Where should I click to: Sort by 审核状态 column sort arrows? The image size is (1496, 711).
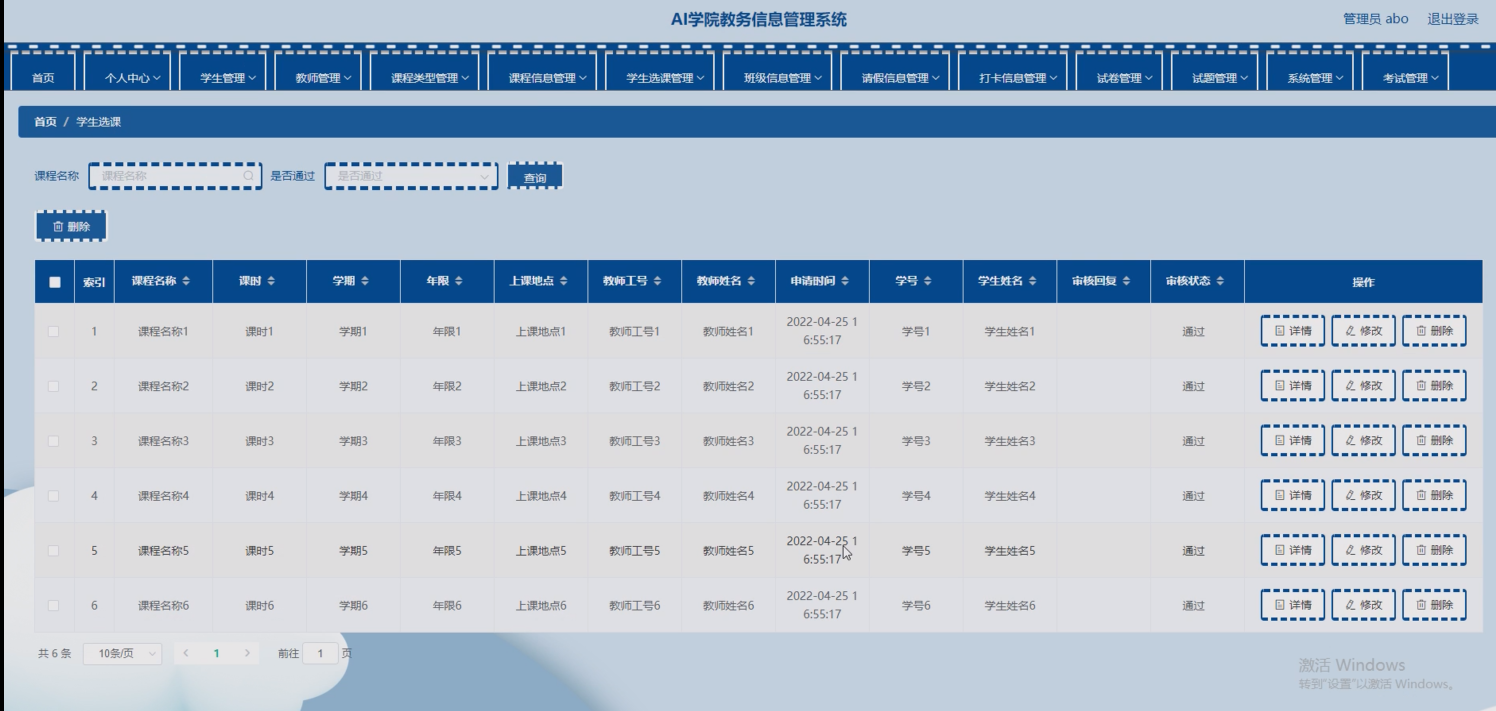click(1221, 282)
